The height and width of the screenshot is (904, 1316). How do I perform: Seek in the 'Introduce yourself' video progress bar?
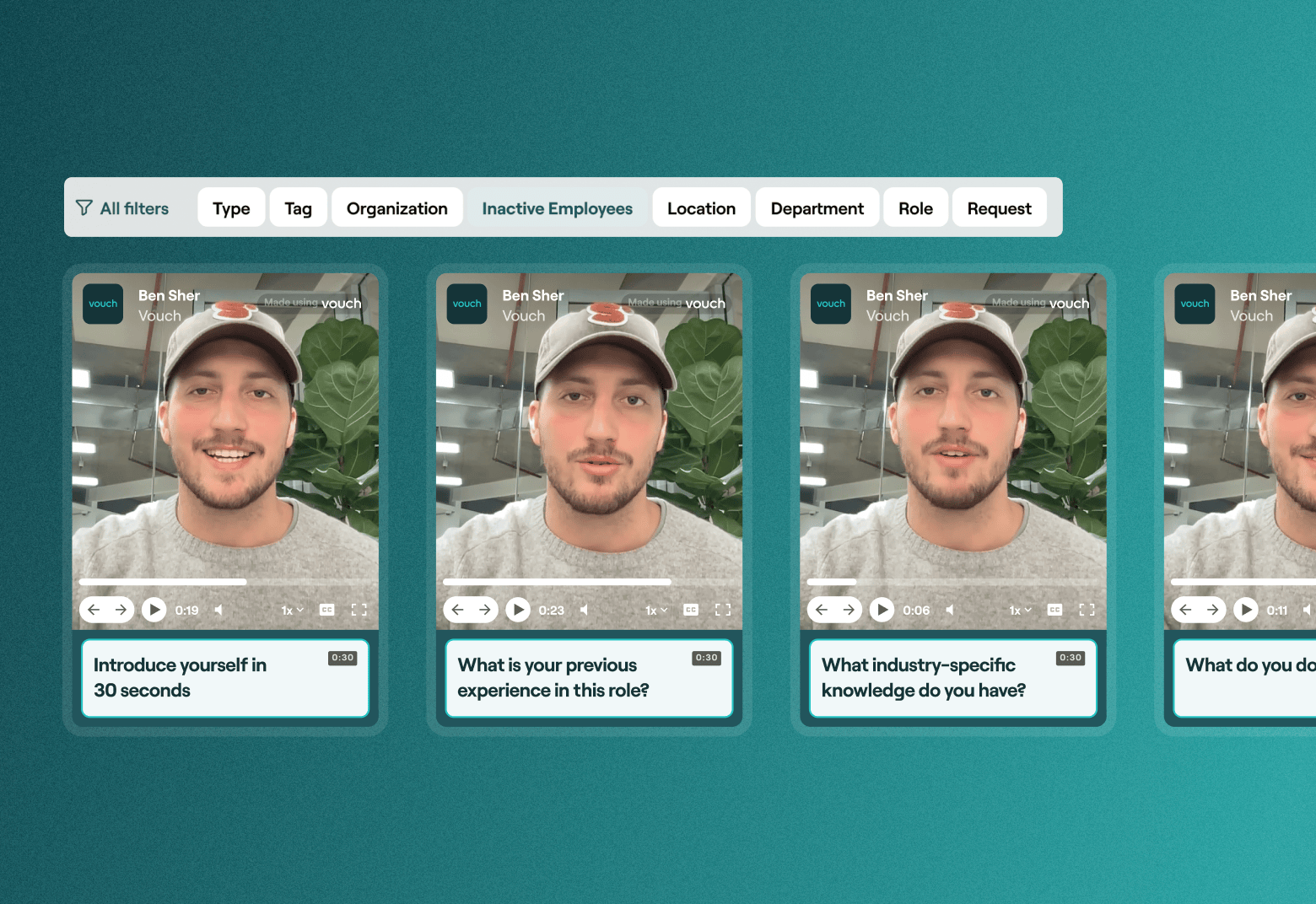(225, 582)
